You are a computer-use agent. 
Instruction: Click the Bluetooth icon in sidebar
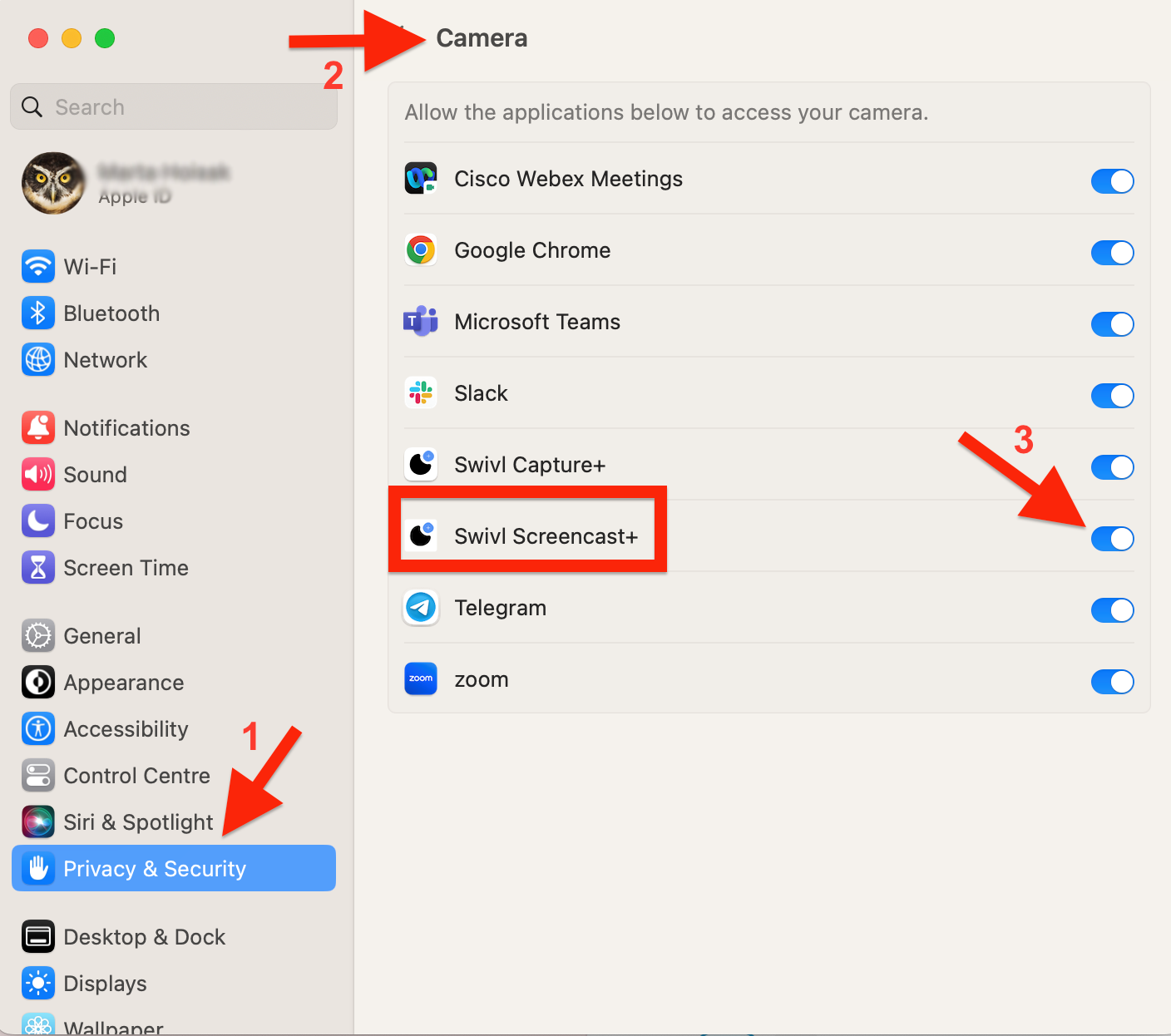tap(38, 313)
